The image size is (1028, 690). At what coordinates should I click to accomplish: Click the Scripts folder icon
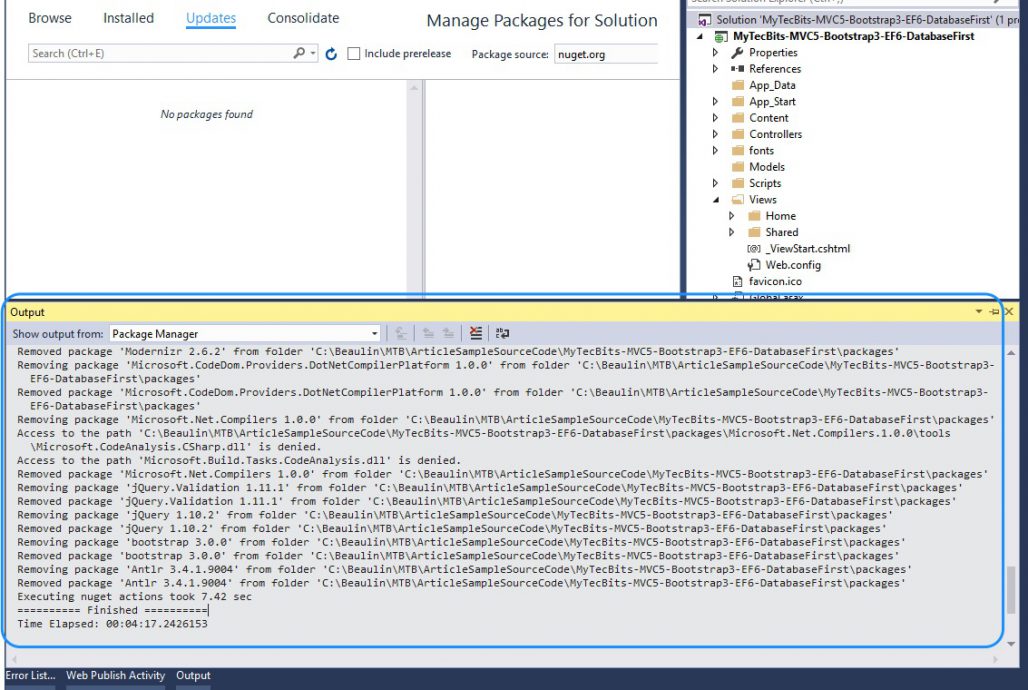click(x=738, y=183)
